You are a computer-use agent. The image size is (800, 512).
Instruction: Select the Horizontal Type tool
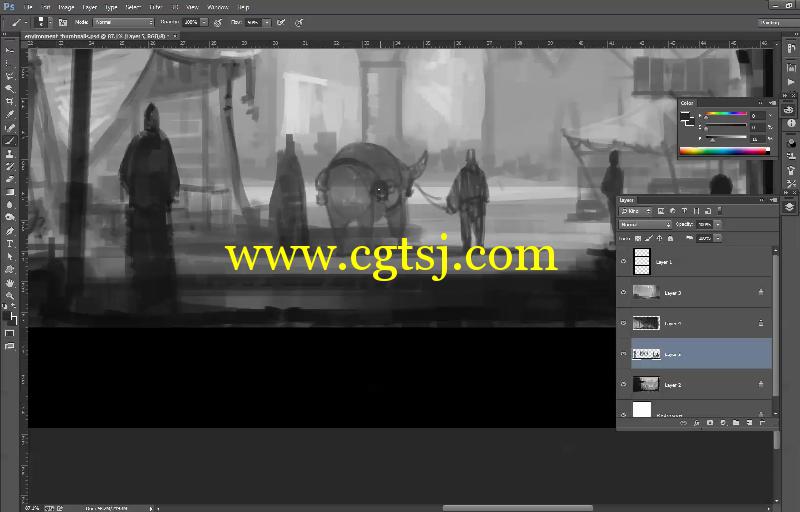point(10,244)
